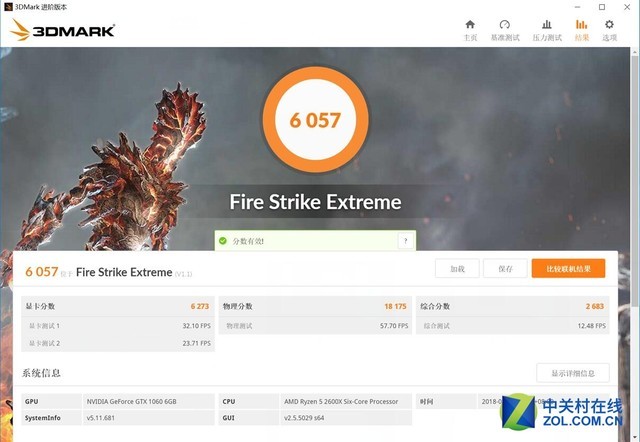Click the 综合分数 combined score label

[x=435, y=306]
